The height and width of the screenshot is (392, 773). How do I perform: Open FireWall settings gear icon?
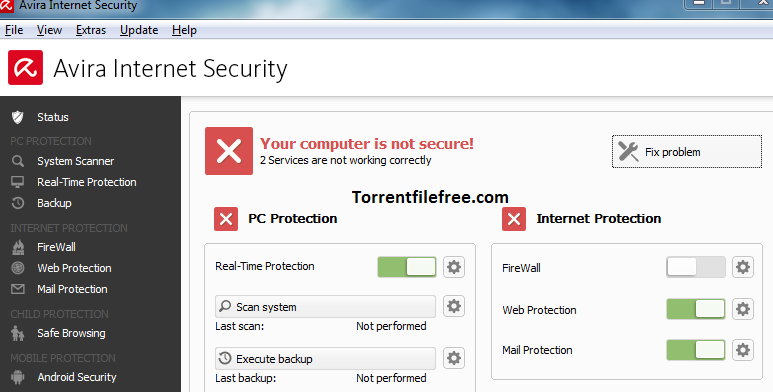pos(742,267)
